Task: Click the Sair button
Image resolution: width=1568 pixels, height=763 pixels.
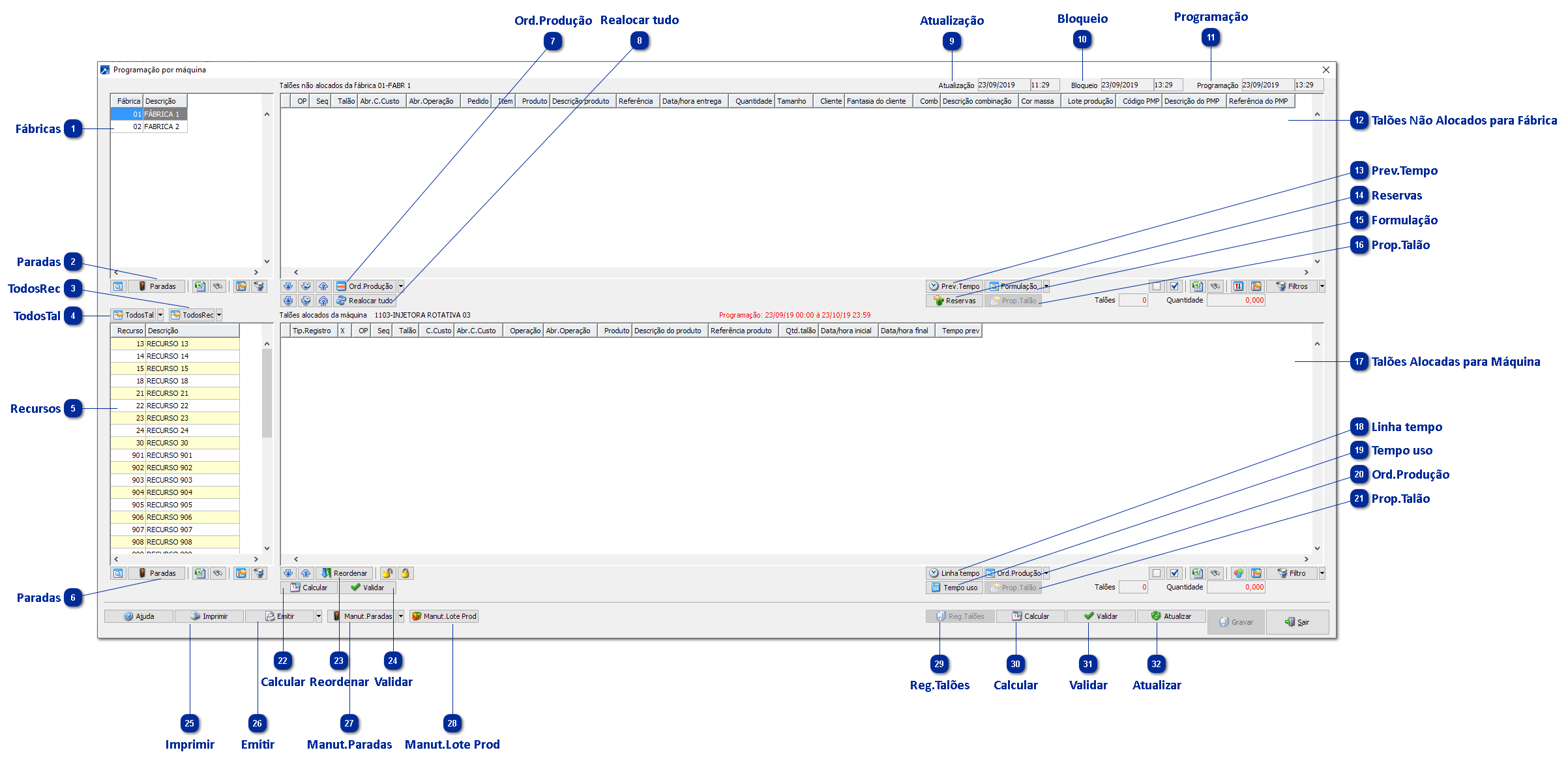Action: [1297, 622]
